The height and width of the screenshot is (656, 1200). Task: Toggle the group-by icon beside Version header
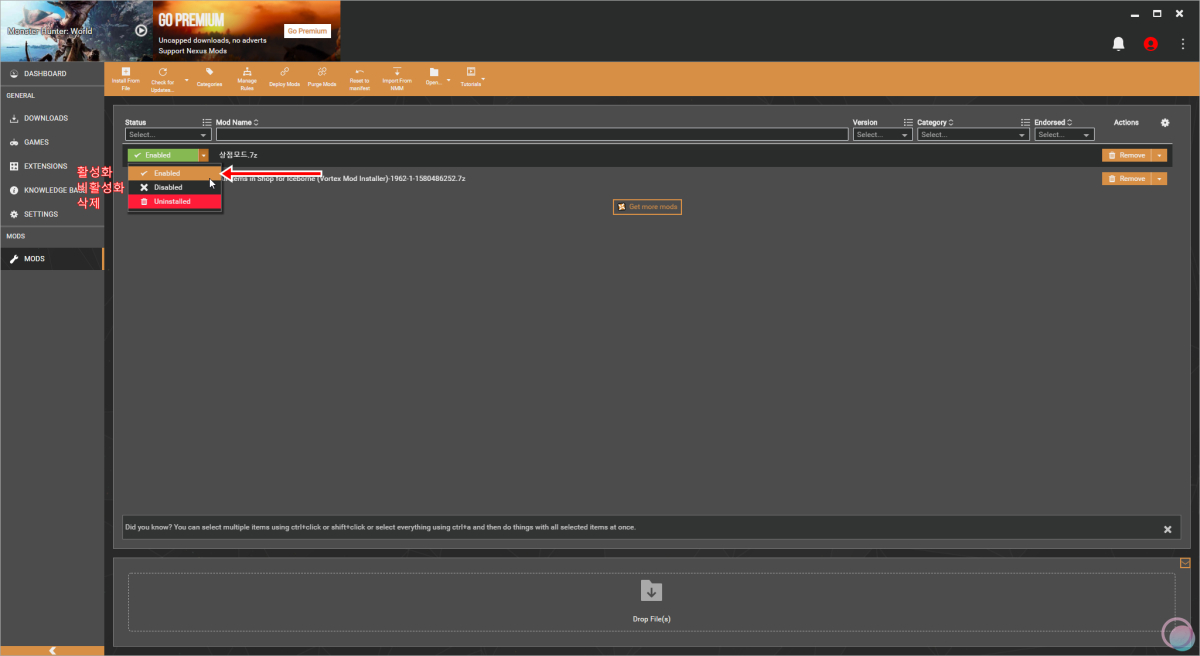(x=908, y=122)
